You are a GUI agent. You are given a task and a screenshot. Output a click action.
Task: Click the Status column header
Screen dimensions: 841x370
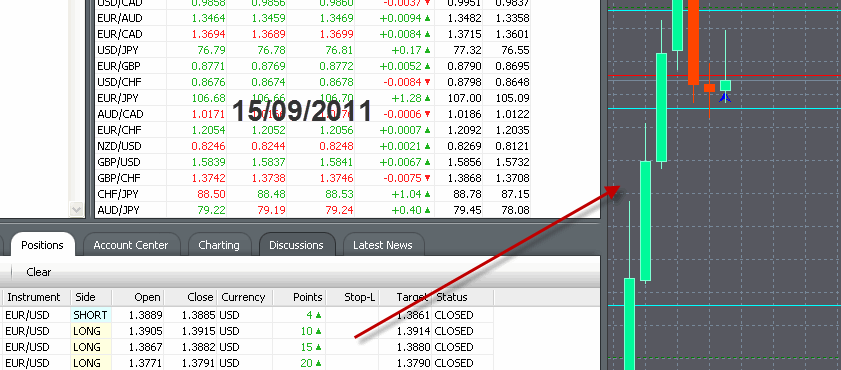point(463,297)
